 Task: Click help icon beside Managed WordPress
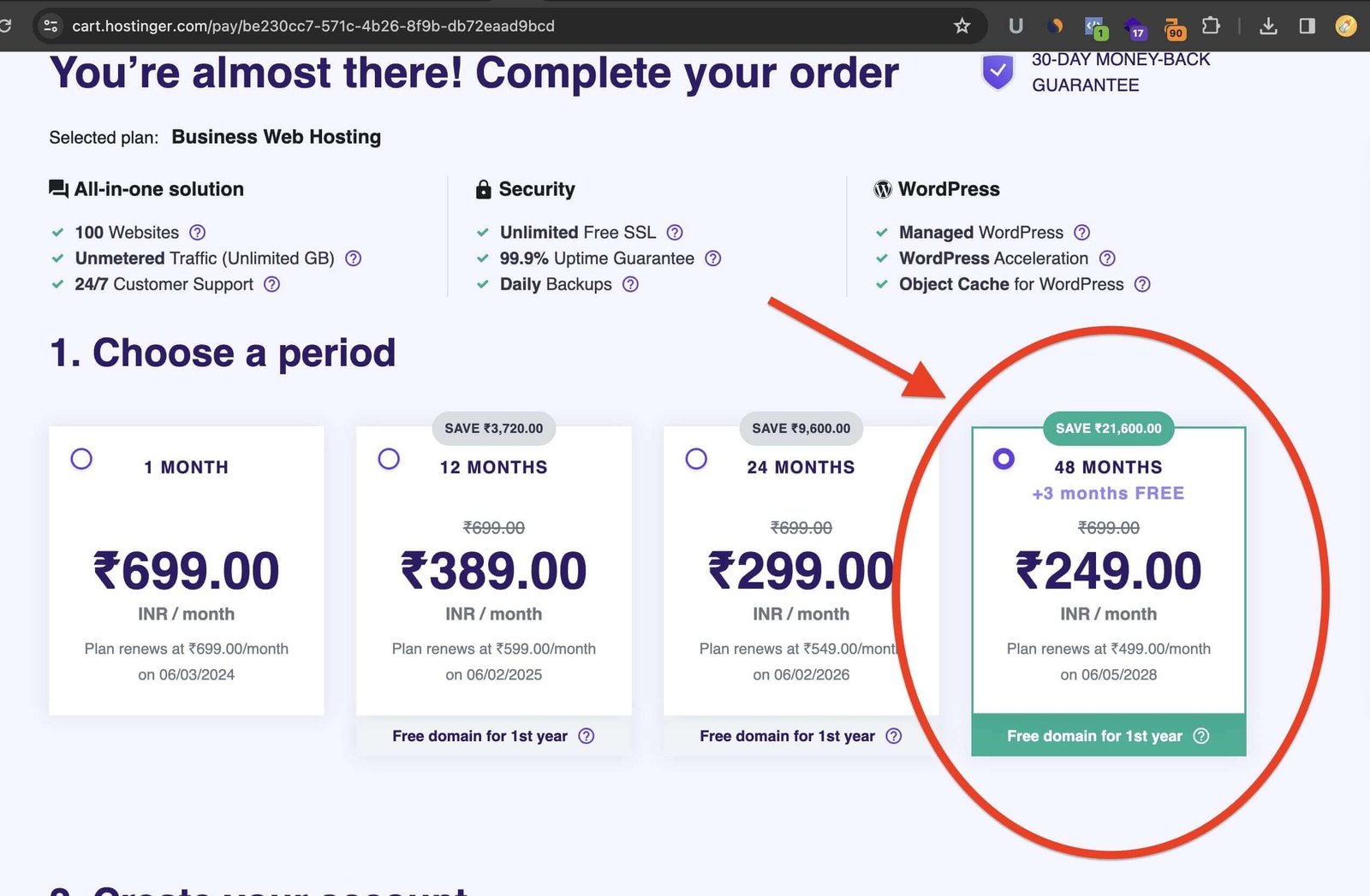pyautogui.click(x=1081, y=232)
